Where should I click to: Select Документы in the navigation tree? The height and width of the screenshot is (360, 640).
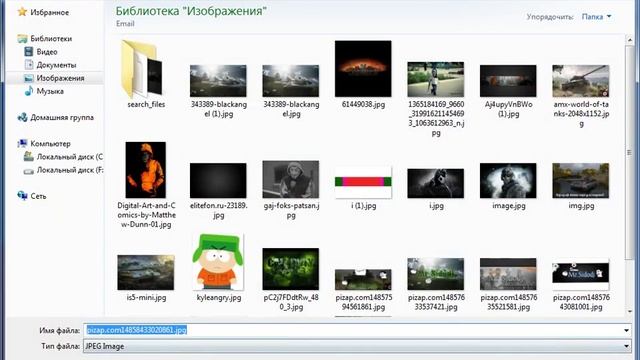click(x=56, y=65)
